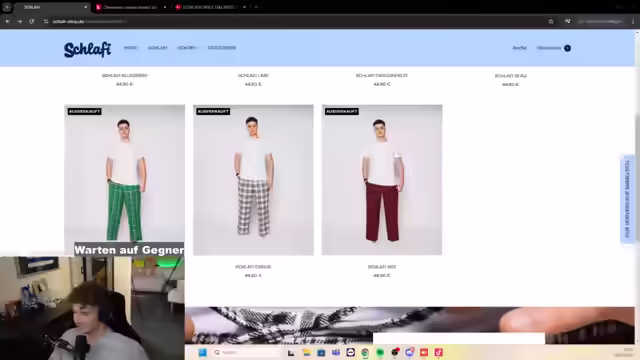Open File Explorer from the taskbar
The image size is (640, 360).
point(306,353)
